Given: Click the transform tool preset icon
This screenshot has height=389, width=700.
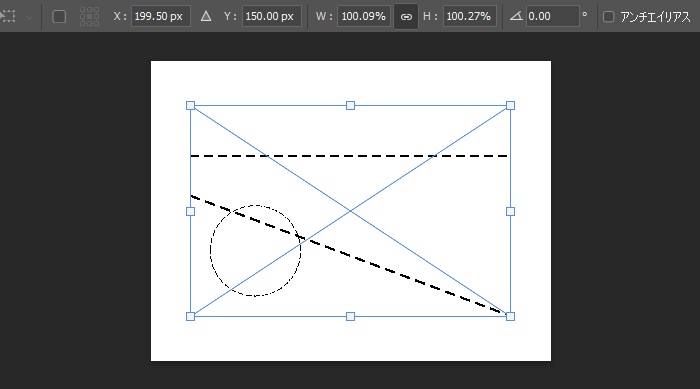Looking at the screenshot, I should pyautogui.click(x=8, y=17).
